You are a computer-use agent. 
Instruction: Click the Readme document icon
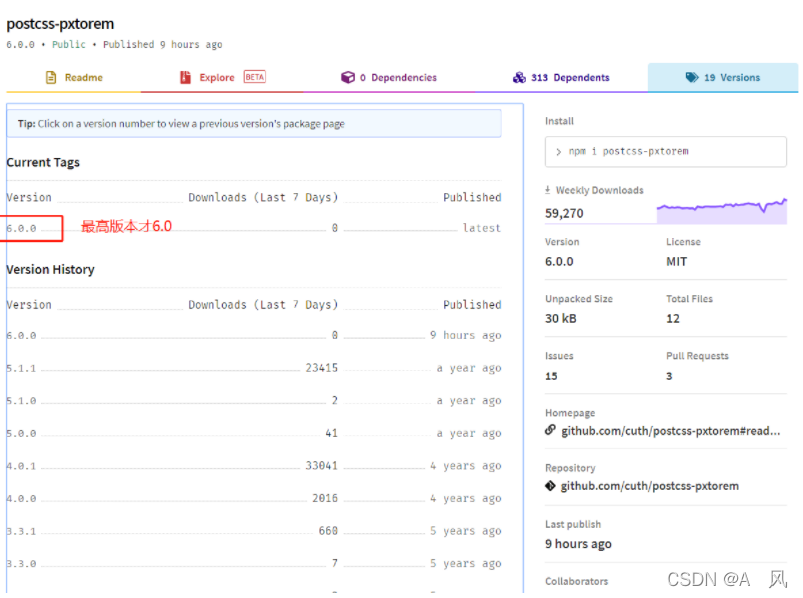pos(51,77)
